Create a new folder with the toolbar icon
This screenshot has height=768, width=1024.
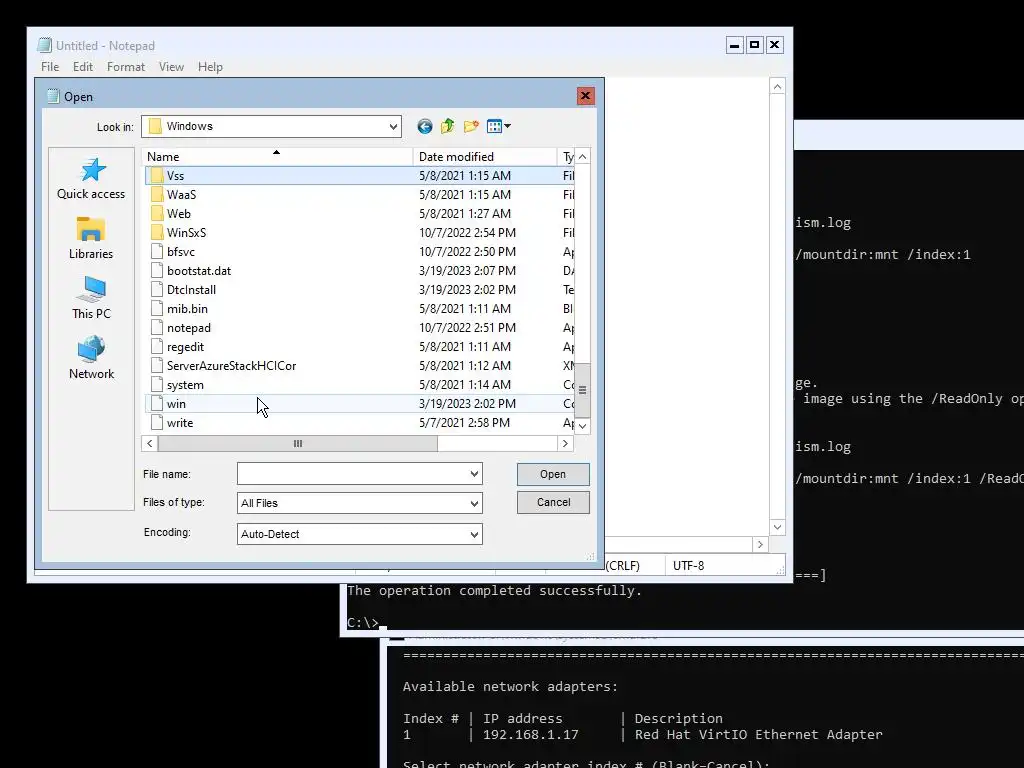[x=471, y=127]
